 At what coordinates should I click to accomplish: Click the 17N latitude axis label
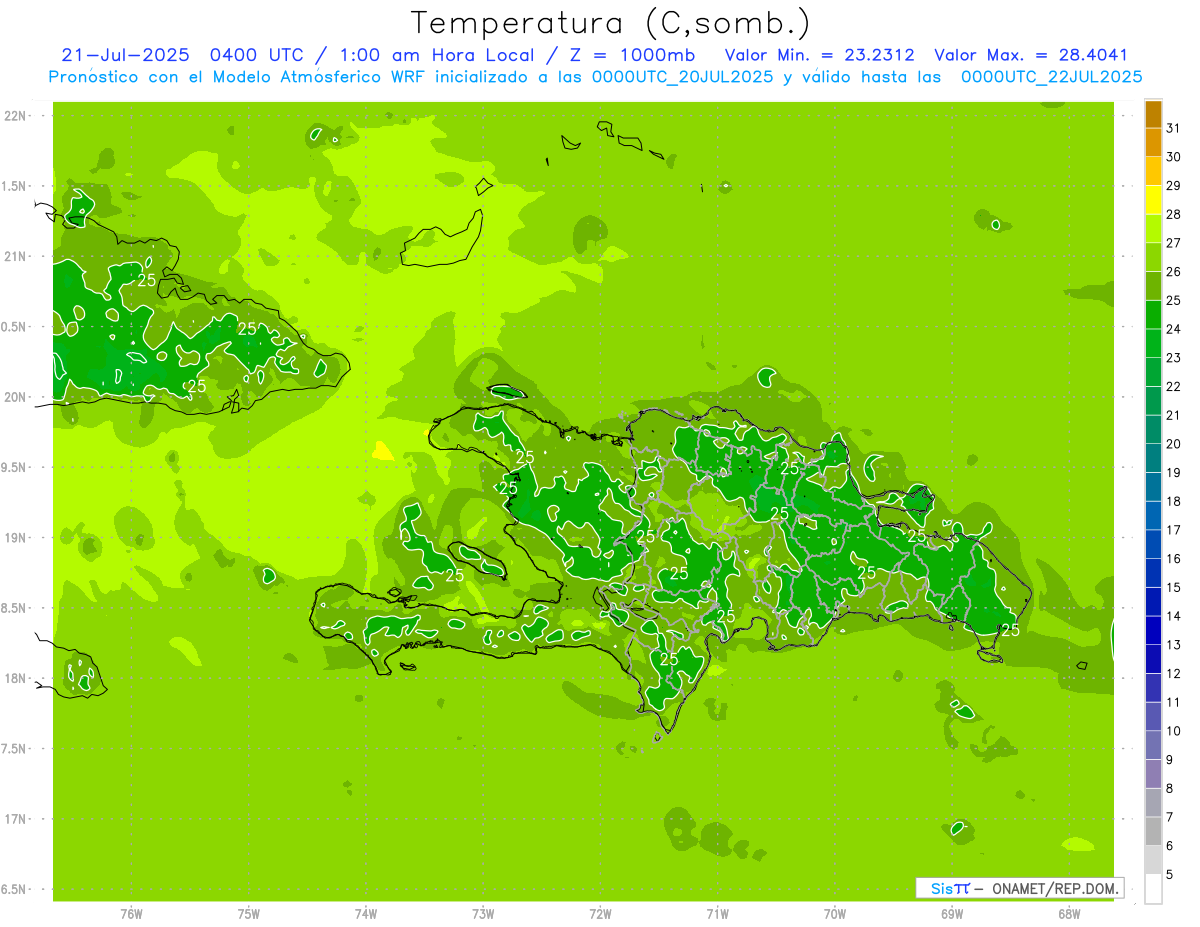[15, 820]
